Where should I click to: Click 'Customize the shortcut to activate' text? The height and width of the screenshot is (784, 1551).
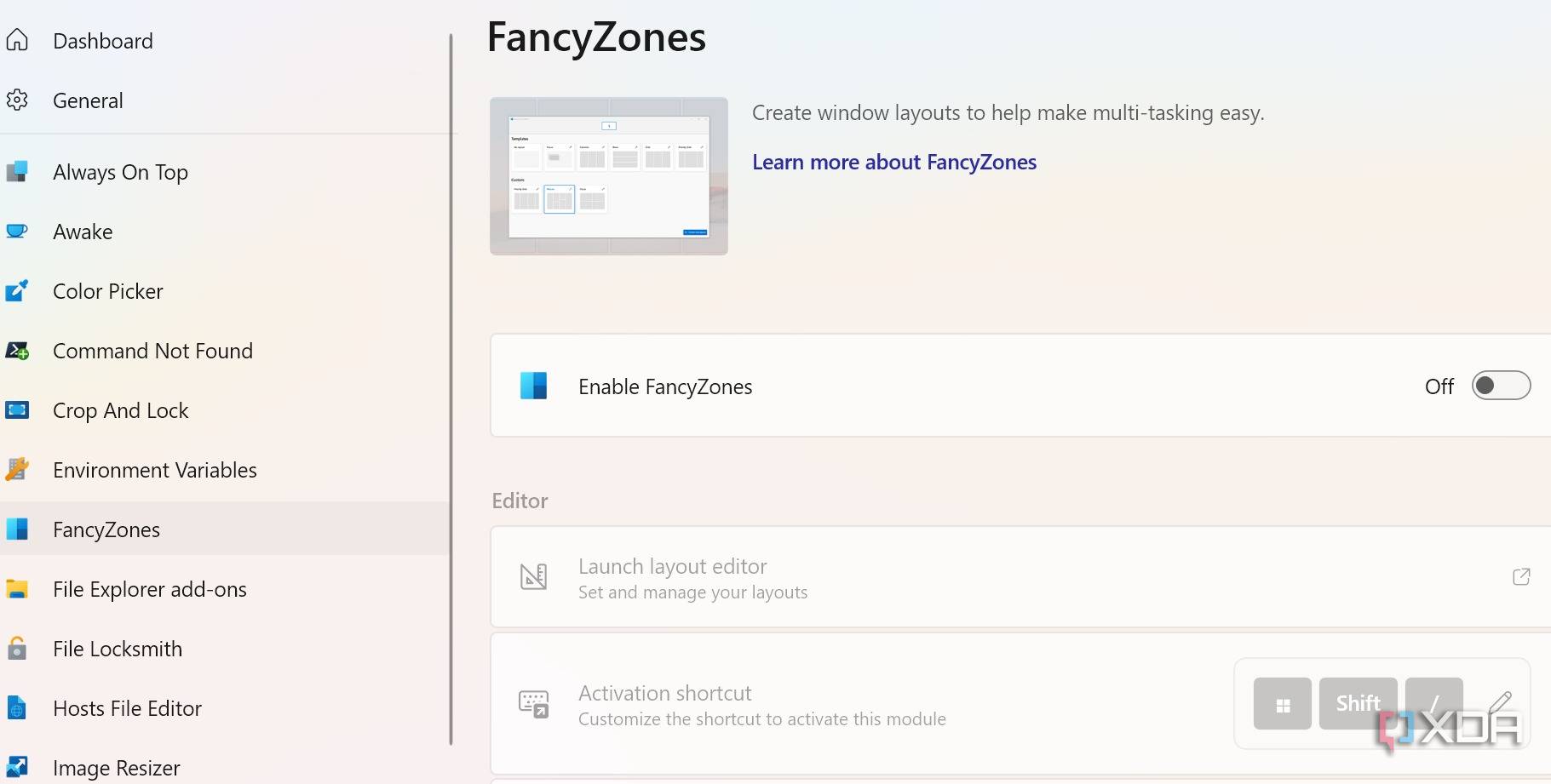[x=762, y=719]
